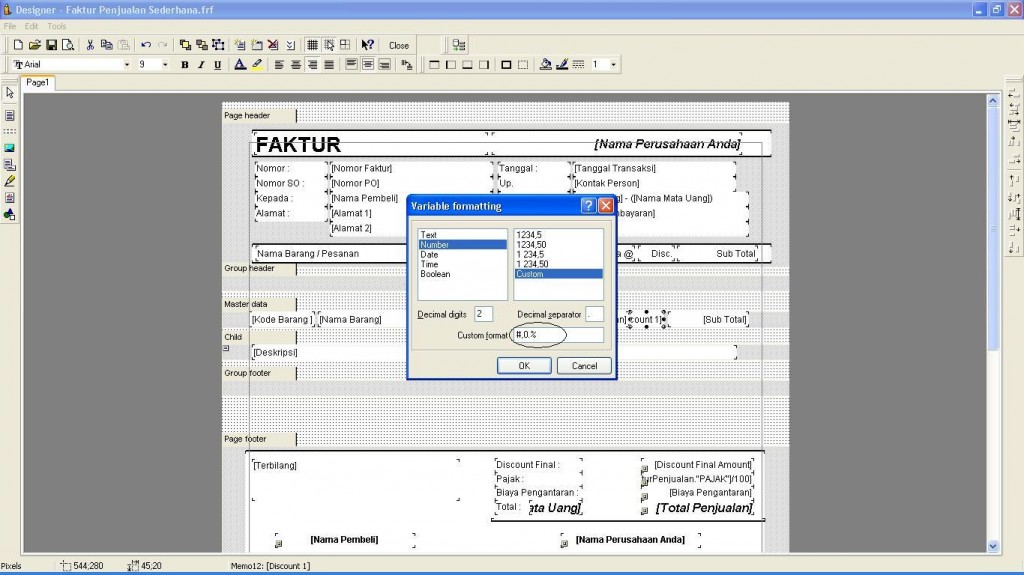Open the font size dropdown

click(165, 65)
